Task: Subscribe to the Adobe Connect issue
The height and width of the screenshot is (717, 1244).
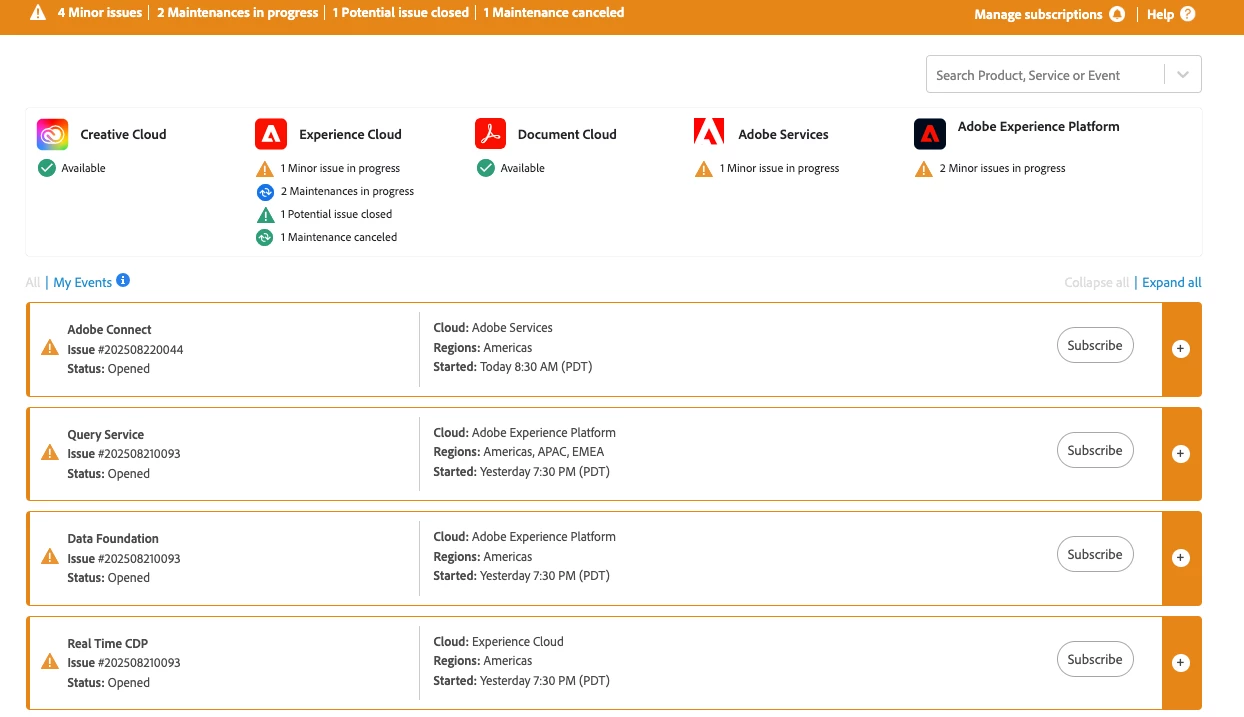Action: tap(1095, 345)
